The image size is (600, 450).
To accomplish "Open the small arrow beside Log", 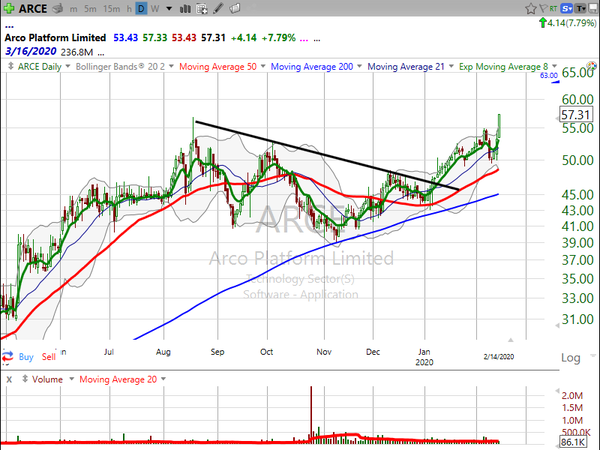I will (593, 356).
